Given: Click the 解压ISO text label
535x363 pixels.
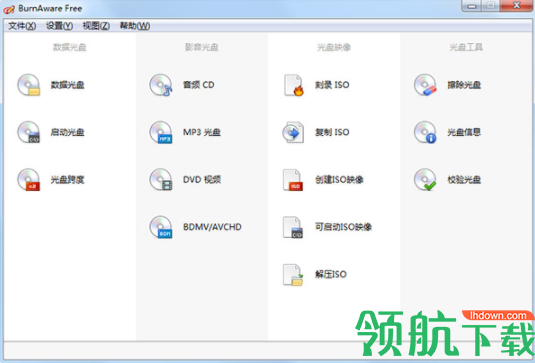Looking at the screenshot, I should 331,274.
